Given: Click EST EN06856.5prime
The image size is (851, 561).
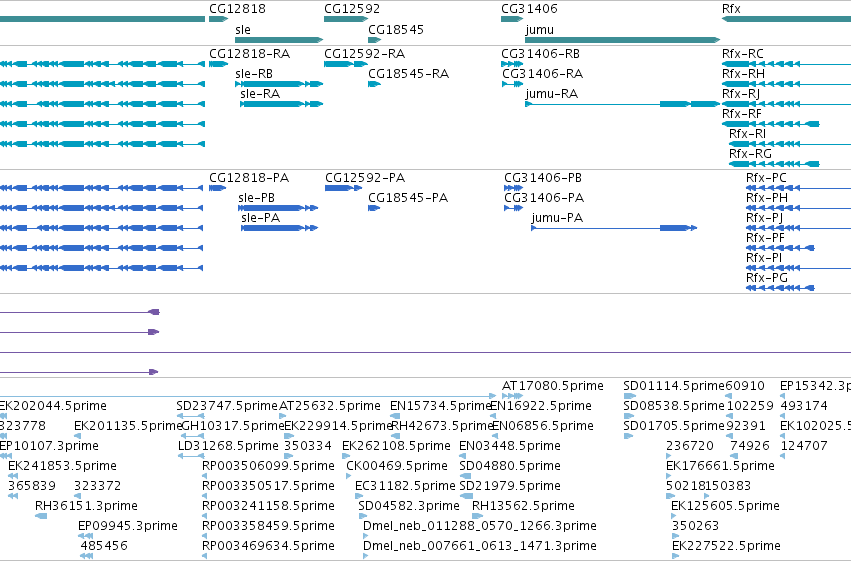Looking at the screenshot, I should pyautogui.click(x=543, y=426).
